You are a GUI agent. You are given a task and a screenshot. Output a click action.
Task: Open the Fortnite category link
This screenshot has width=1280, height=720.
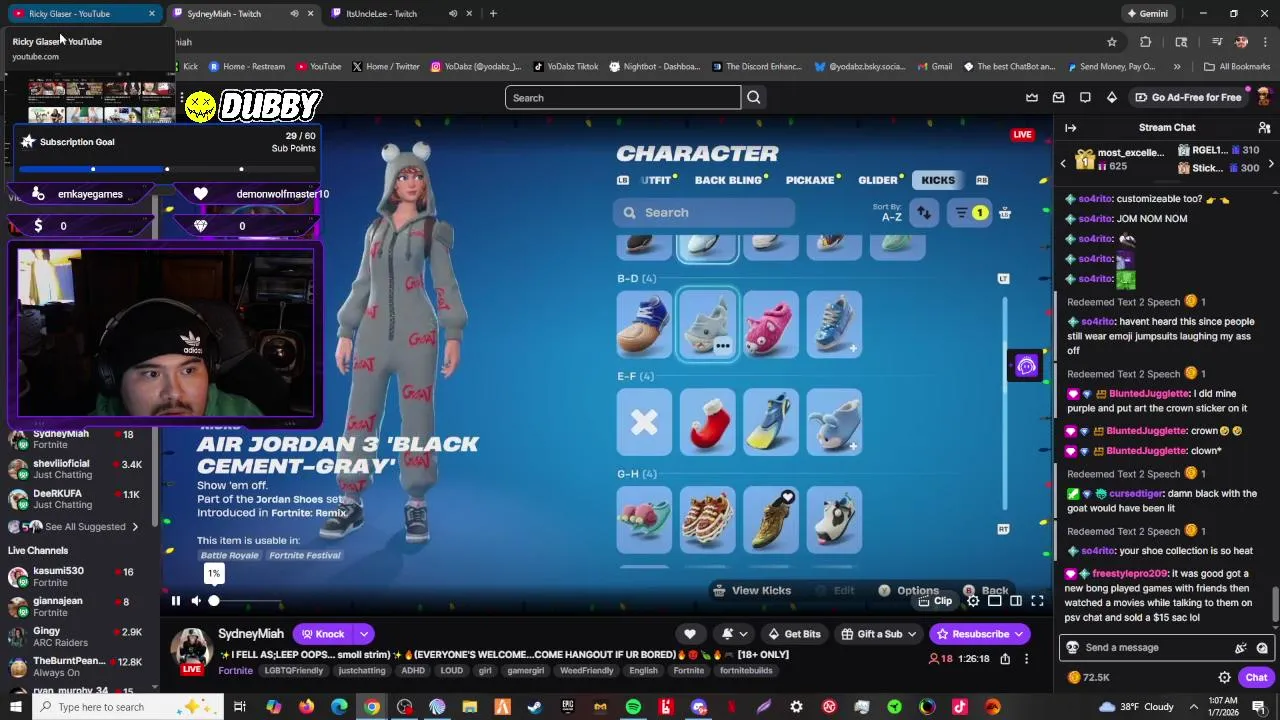pos(235,671)
